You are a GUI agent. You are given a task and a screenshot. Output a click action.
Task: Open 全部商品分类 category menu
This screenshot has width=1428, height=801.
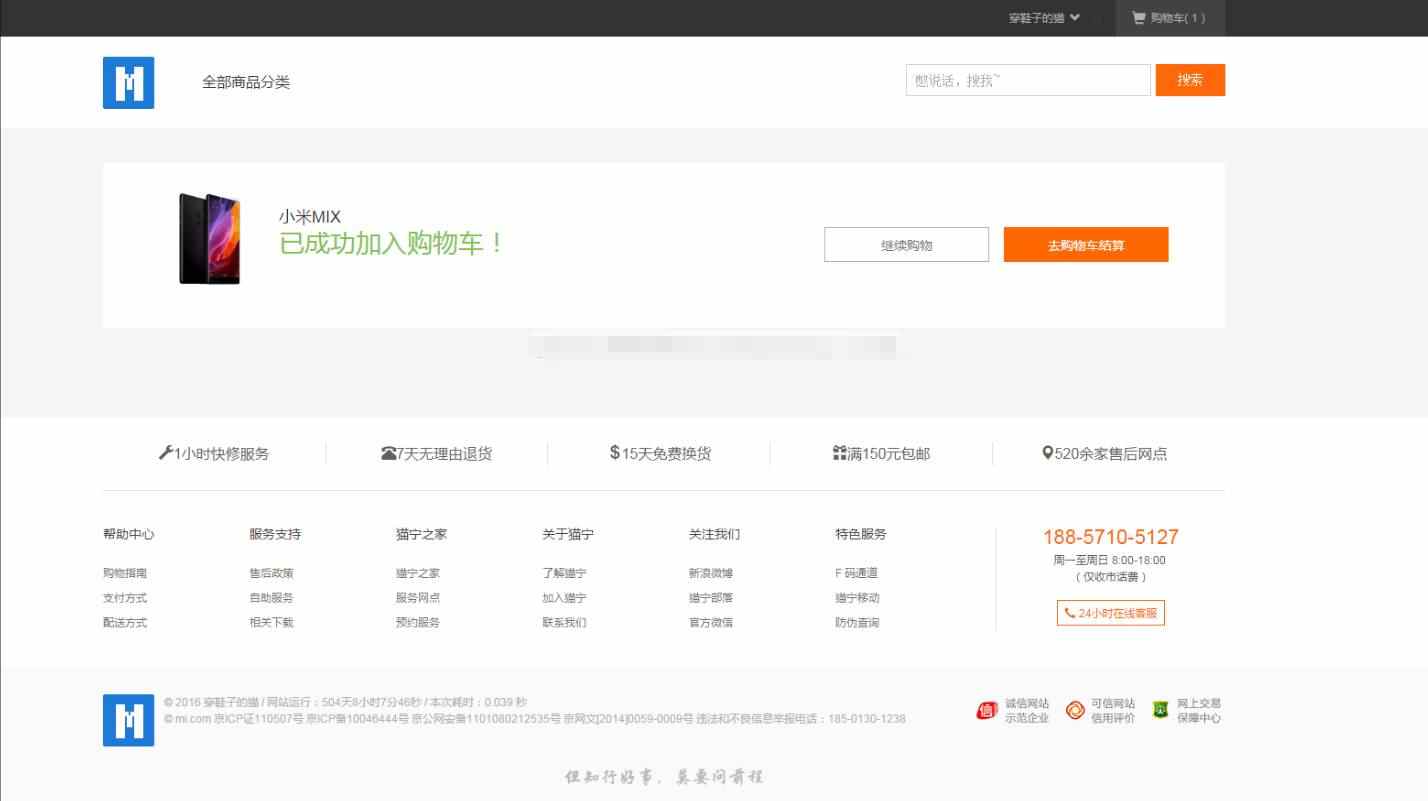[246, 82]
